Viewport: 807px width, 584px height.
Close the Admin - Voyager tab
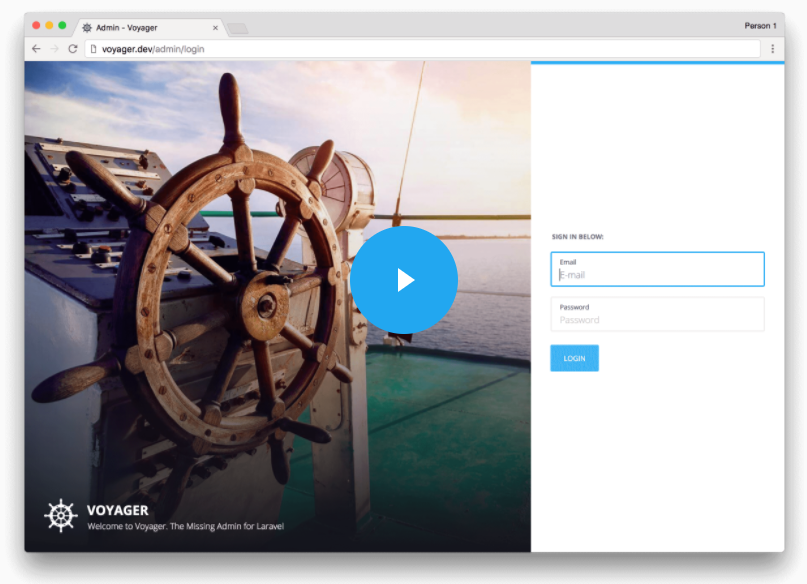[x=215, y=27]
